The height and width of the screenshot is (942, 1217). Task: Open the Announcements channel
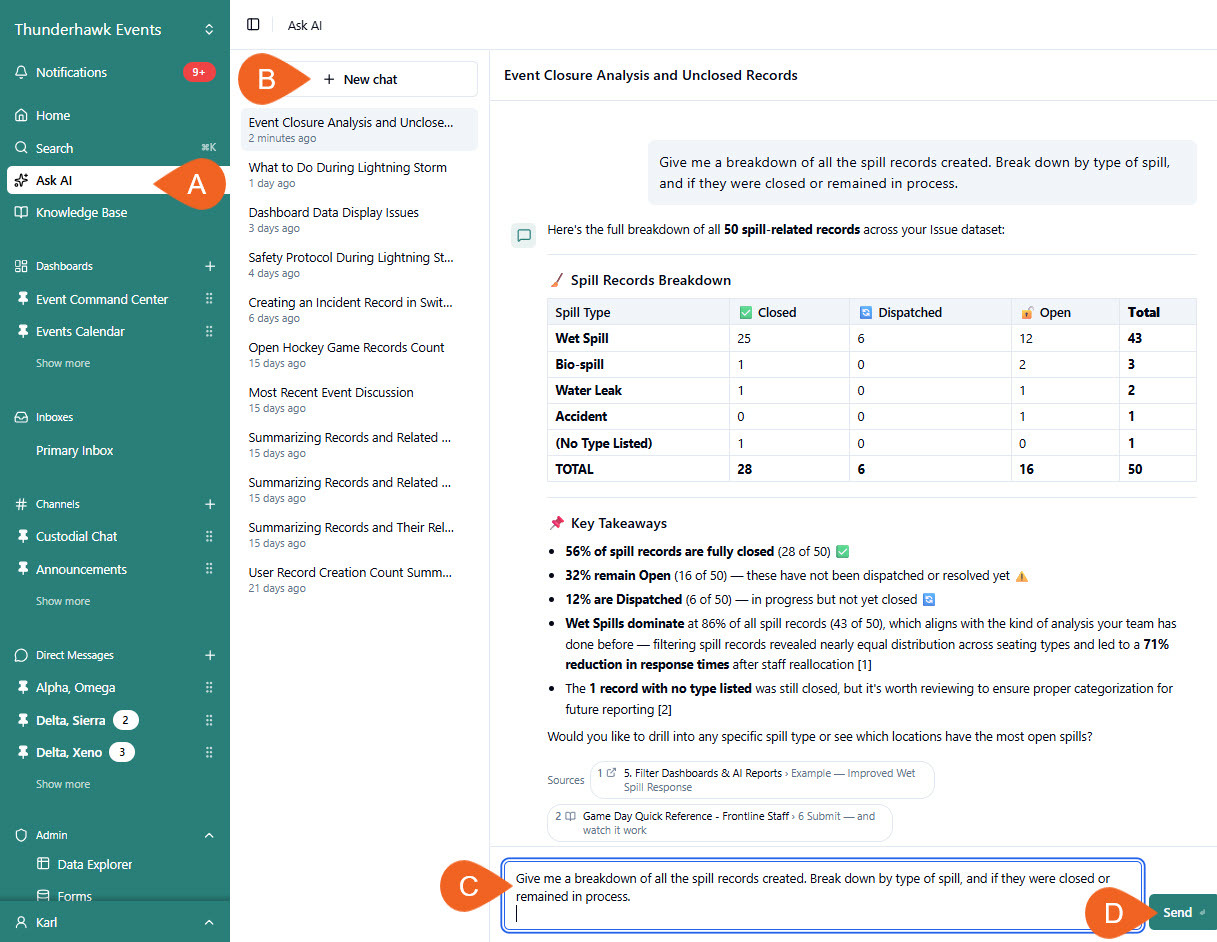[81, 569]
